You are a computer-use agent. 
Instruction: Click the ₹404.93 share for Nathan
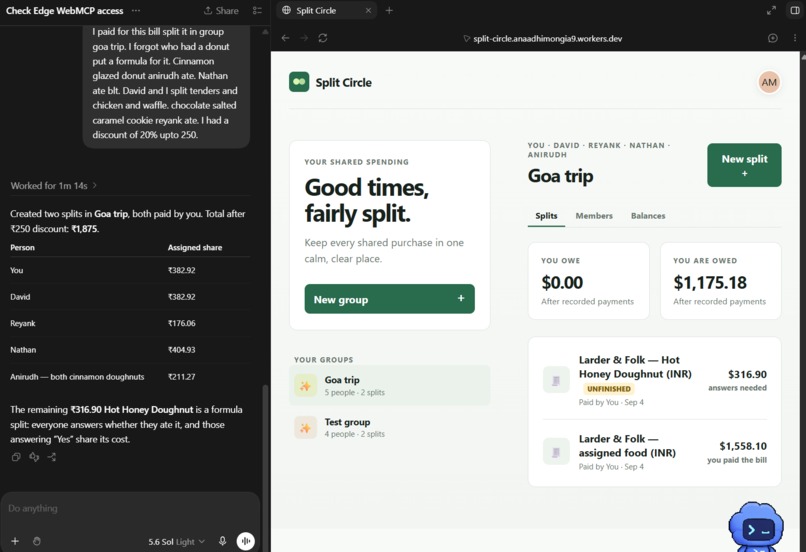tap(181, 350)
